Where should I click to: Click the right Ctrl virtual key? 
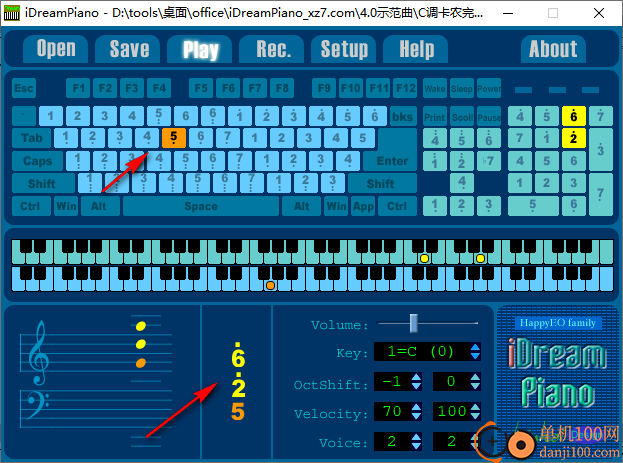(397, 206)
